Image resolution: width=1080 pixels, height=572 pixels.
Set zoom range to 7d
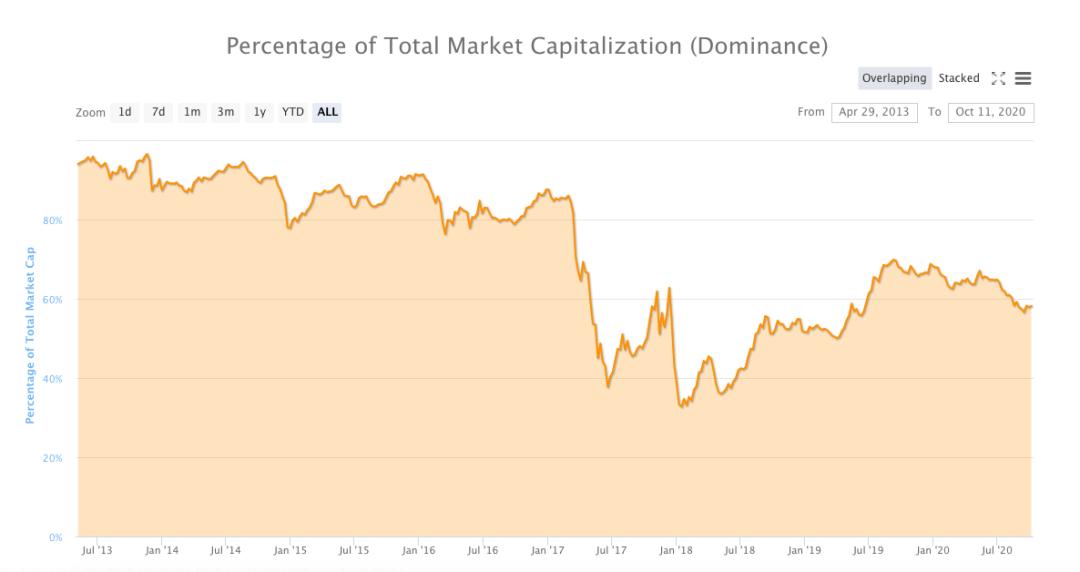pyautogui.click(x=158, y=112)
